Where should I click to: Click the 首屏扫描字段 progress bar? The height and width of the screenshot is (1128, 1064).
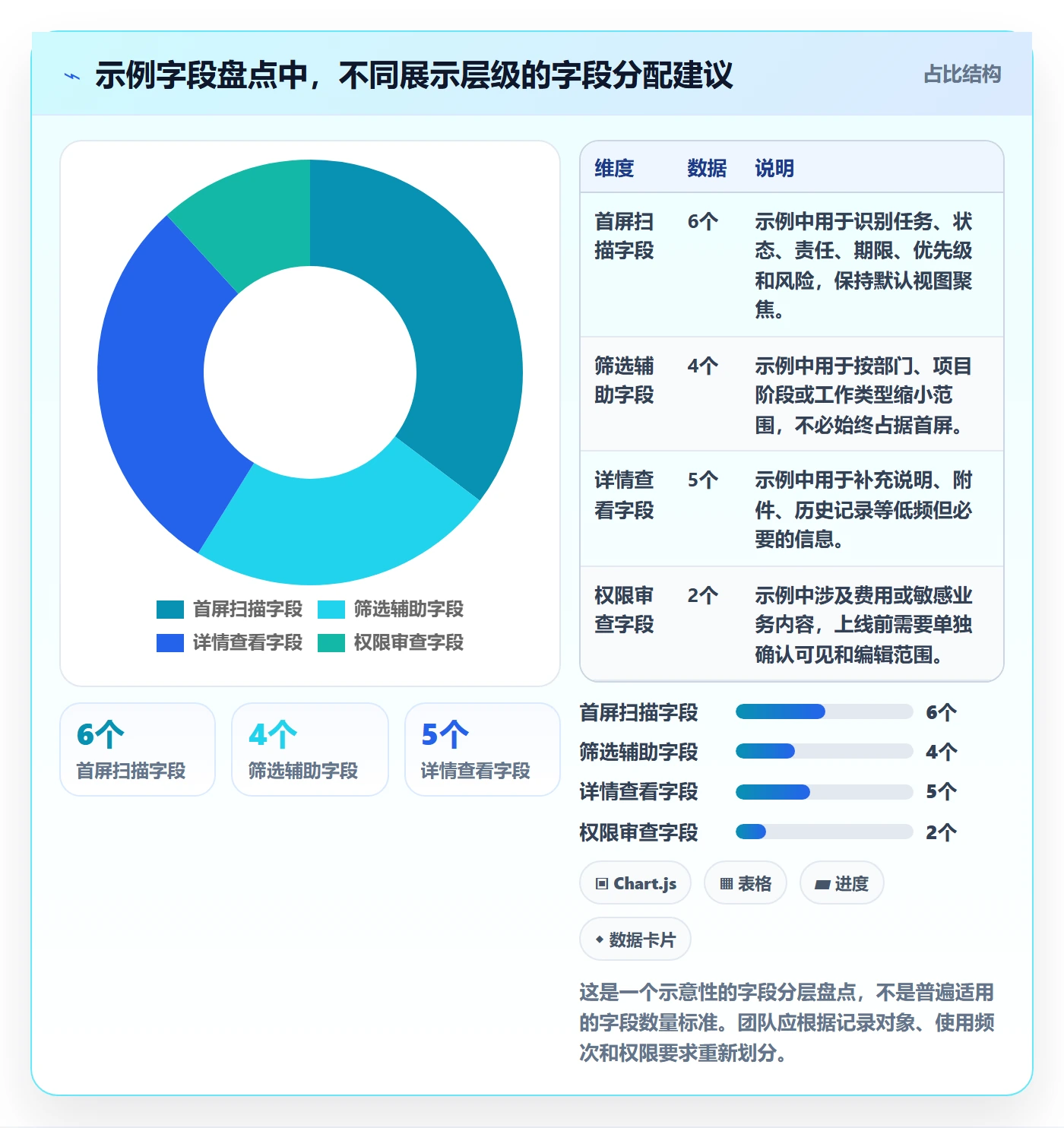[824, 711]
